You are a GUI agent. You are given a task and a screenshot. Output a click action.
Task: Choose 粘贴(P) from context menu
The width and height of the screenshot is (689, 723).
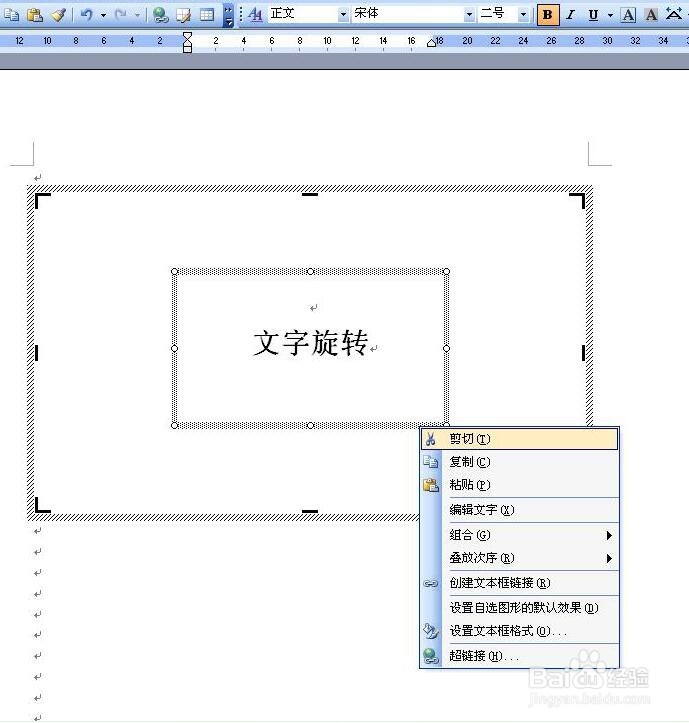pos(520,485)
